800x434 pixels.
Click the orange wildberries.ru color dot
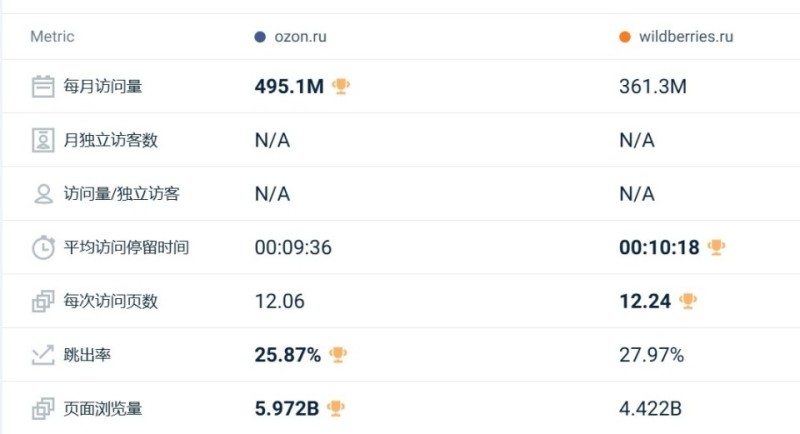click(624, 37)
